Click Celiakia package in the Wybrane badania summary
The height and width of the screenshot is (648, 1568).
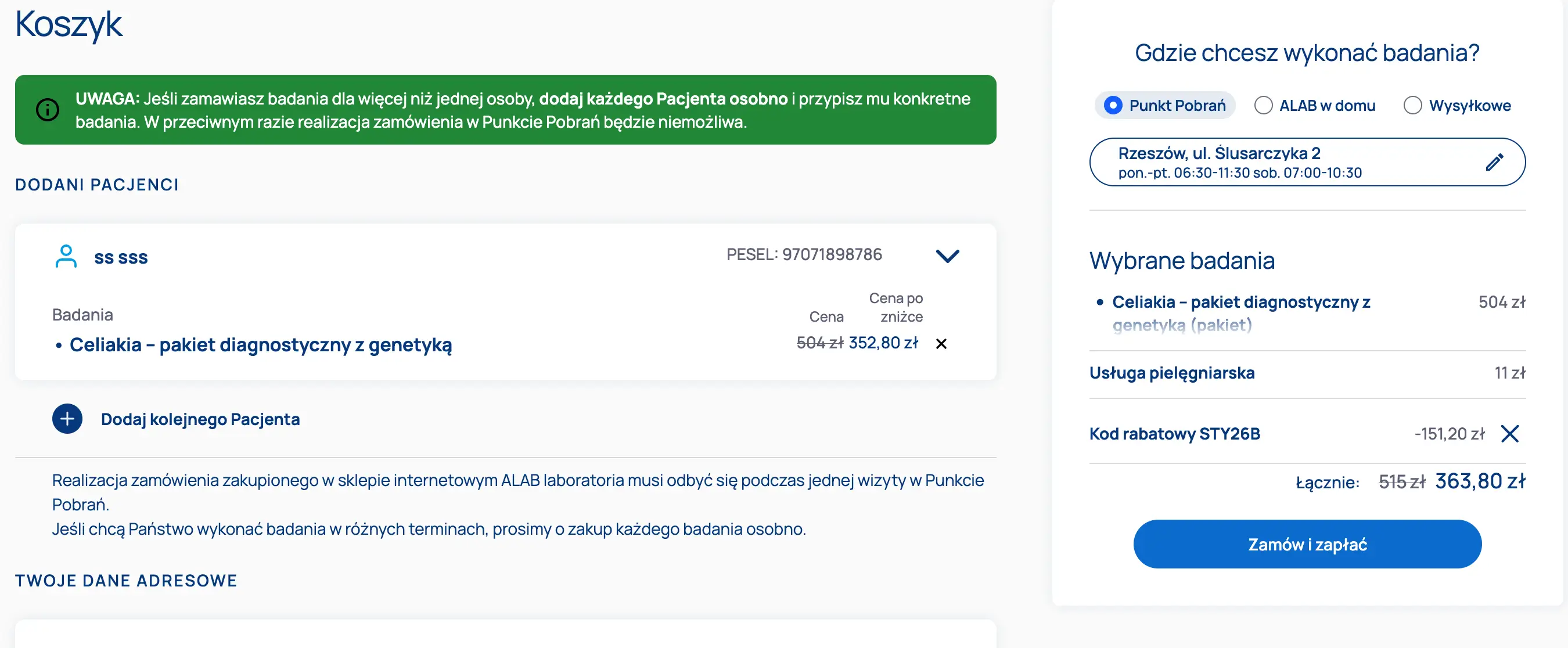pos(1240,303)
